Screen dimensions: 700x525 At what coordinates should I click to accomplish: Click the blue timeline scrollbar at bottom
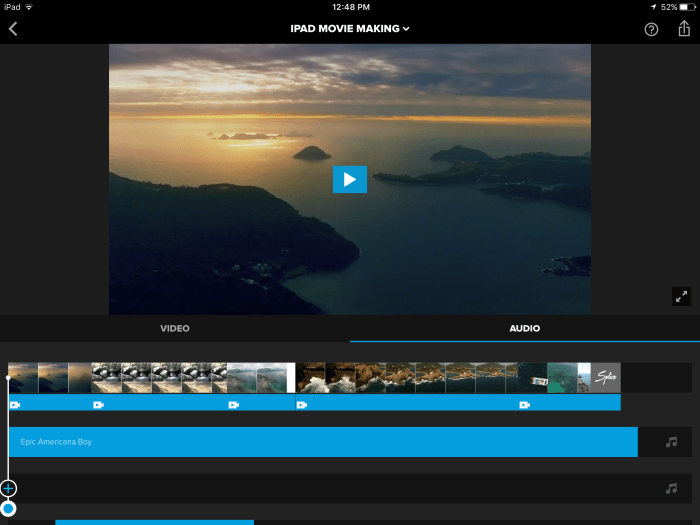tap(154, 521)
